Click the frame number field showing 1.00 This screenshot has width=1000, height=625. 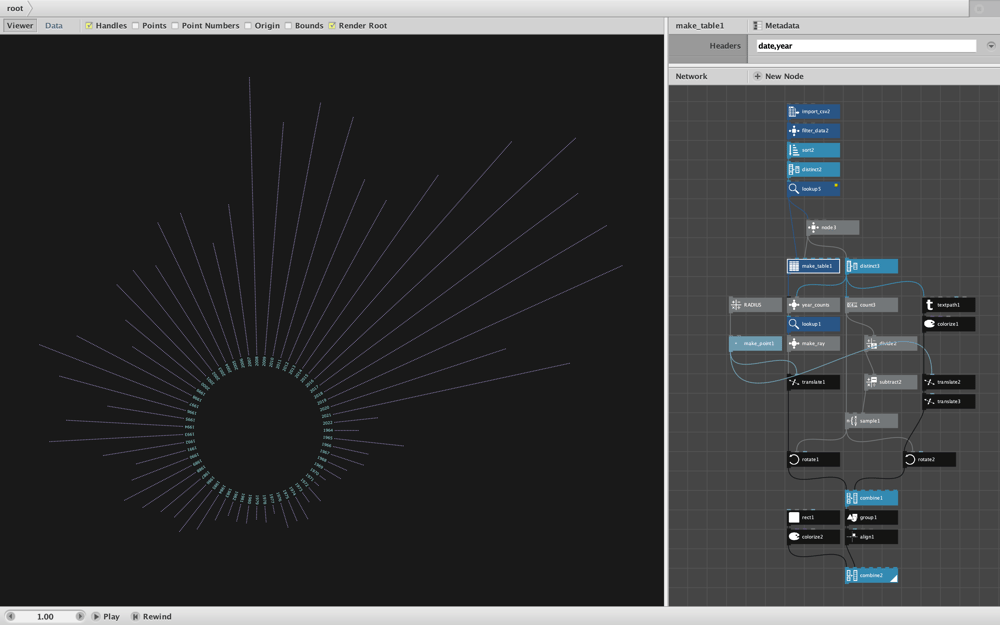(x=45, y=617)
